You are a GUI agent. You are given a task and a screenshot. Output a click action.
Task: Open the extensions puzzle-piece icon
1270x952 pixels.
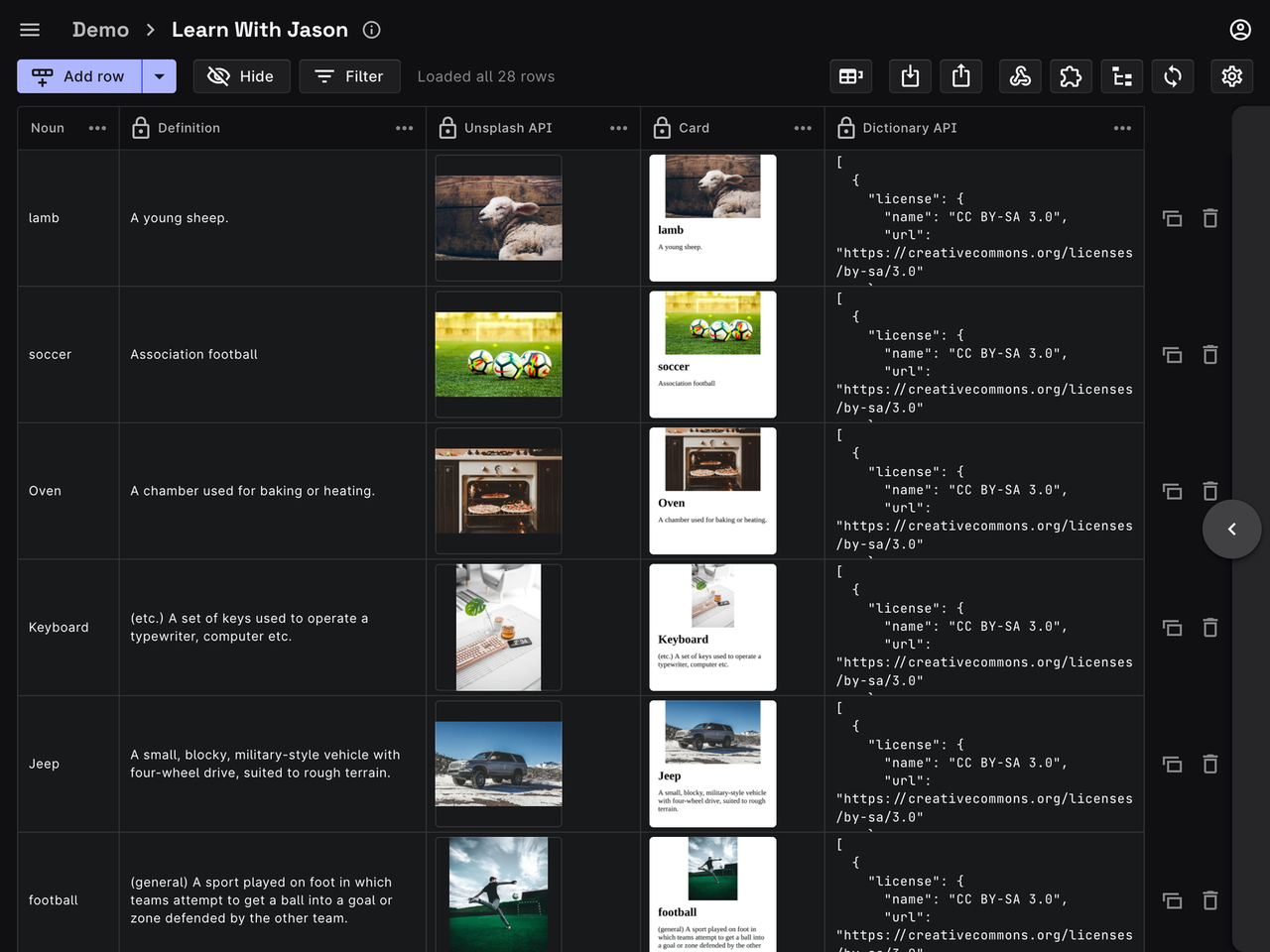point(1071,76)
